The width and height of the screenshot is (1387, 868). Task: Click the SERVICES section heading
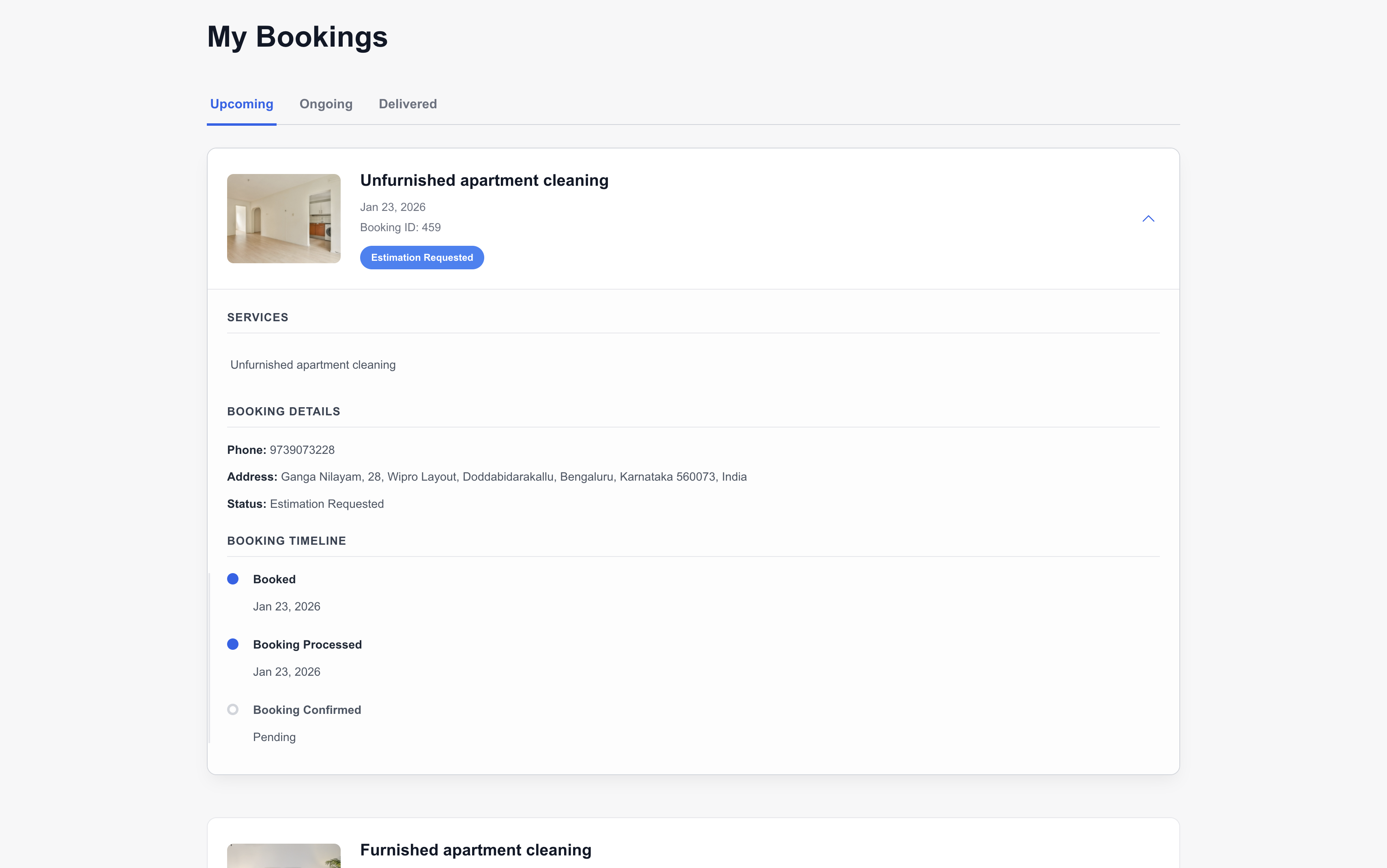258,318
